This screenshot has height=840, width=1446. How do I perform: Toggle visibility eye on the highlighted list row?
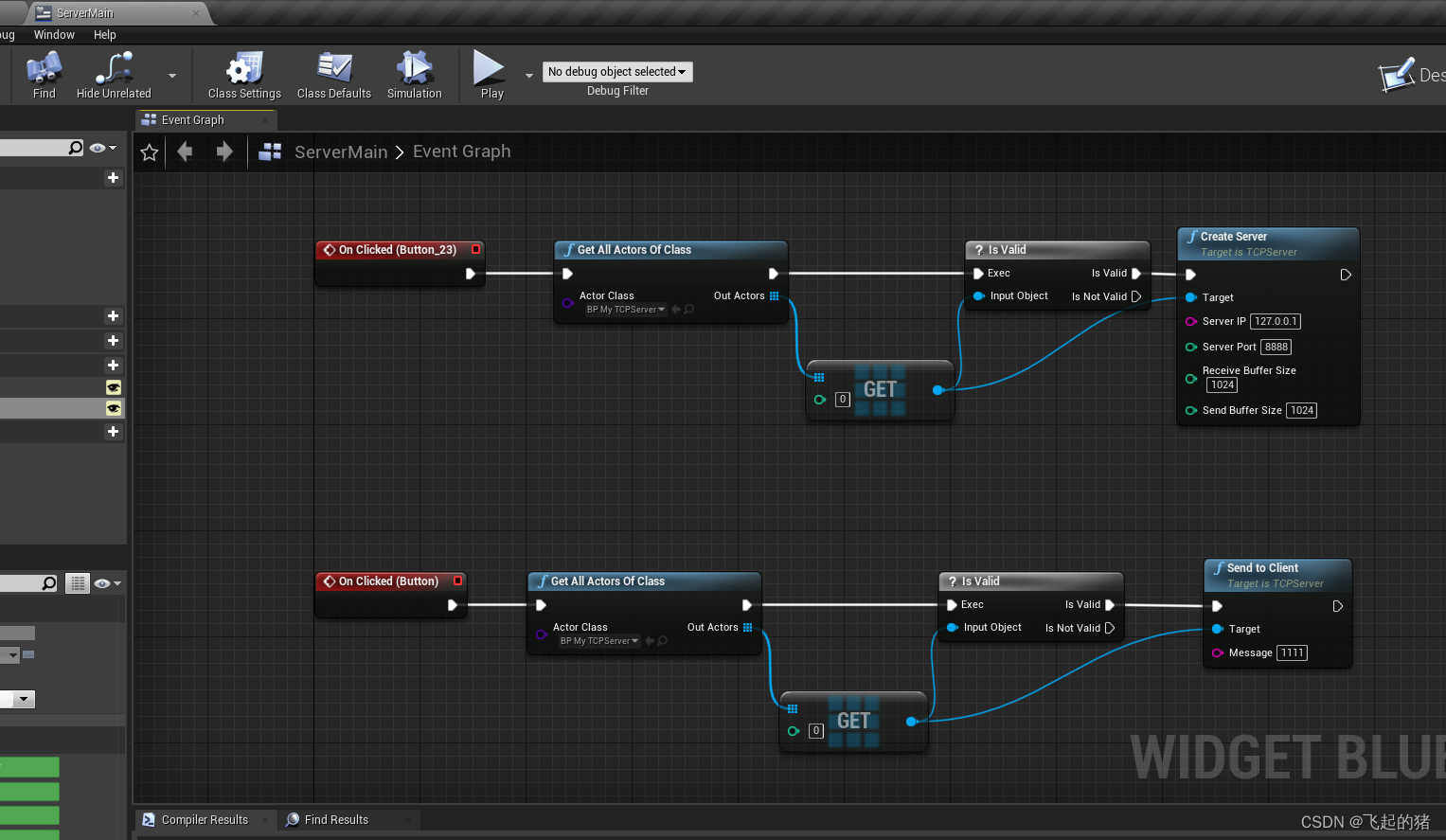click(x=113, y=408)
